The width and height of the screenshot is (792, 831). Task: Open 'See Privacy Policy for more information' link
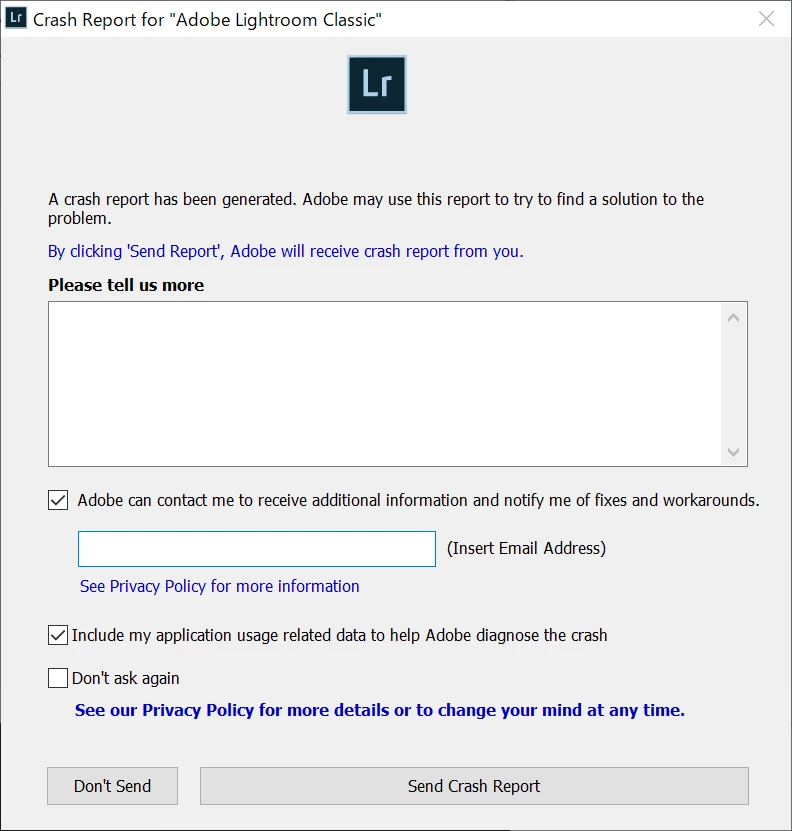point(219,586)
